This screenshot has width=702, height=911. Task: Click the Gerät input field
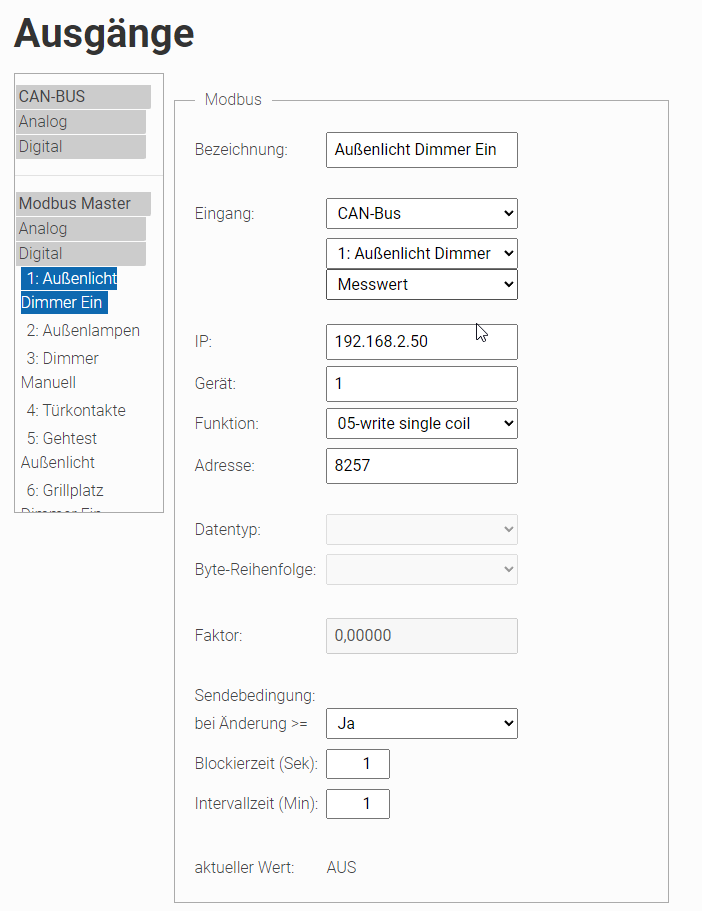421,384
